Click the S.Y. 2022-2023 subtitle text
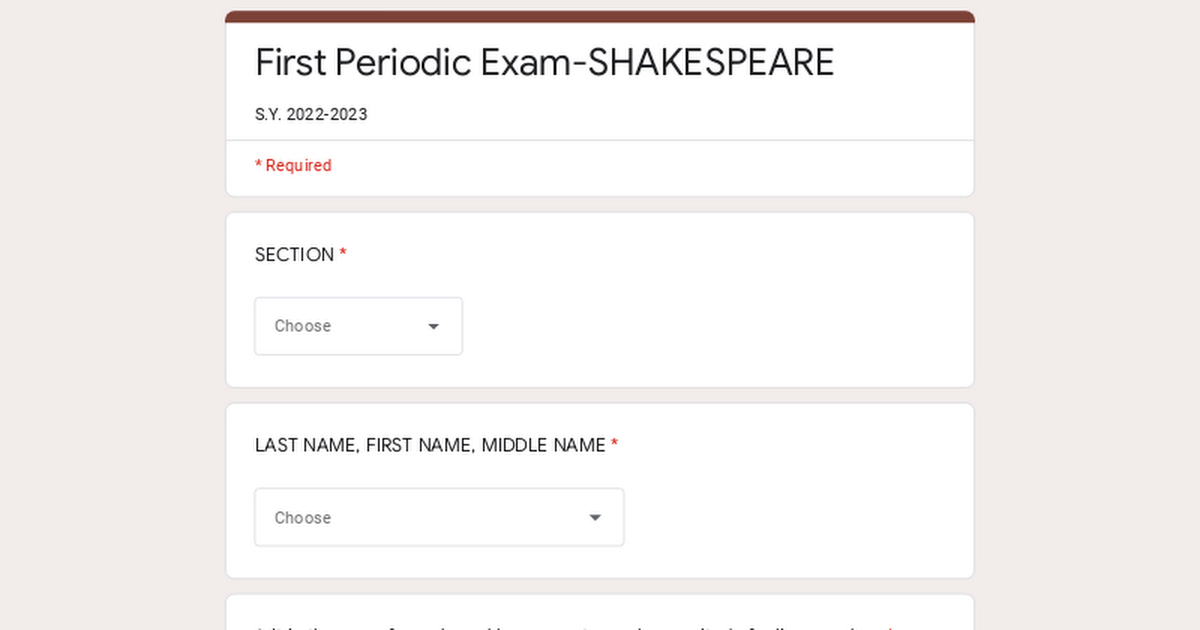 [x=311, y=114]
